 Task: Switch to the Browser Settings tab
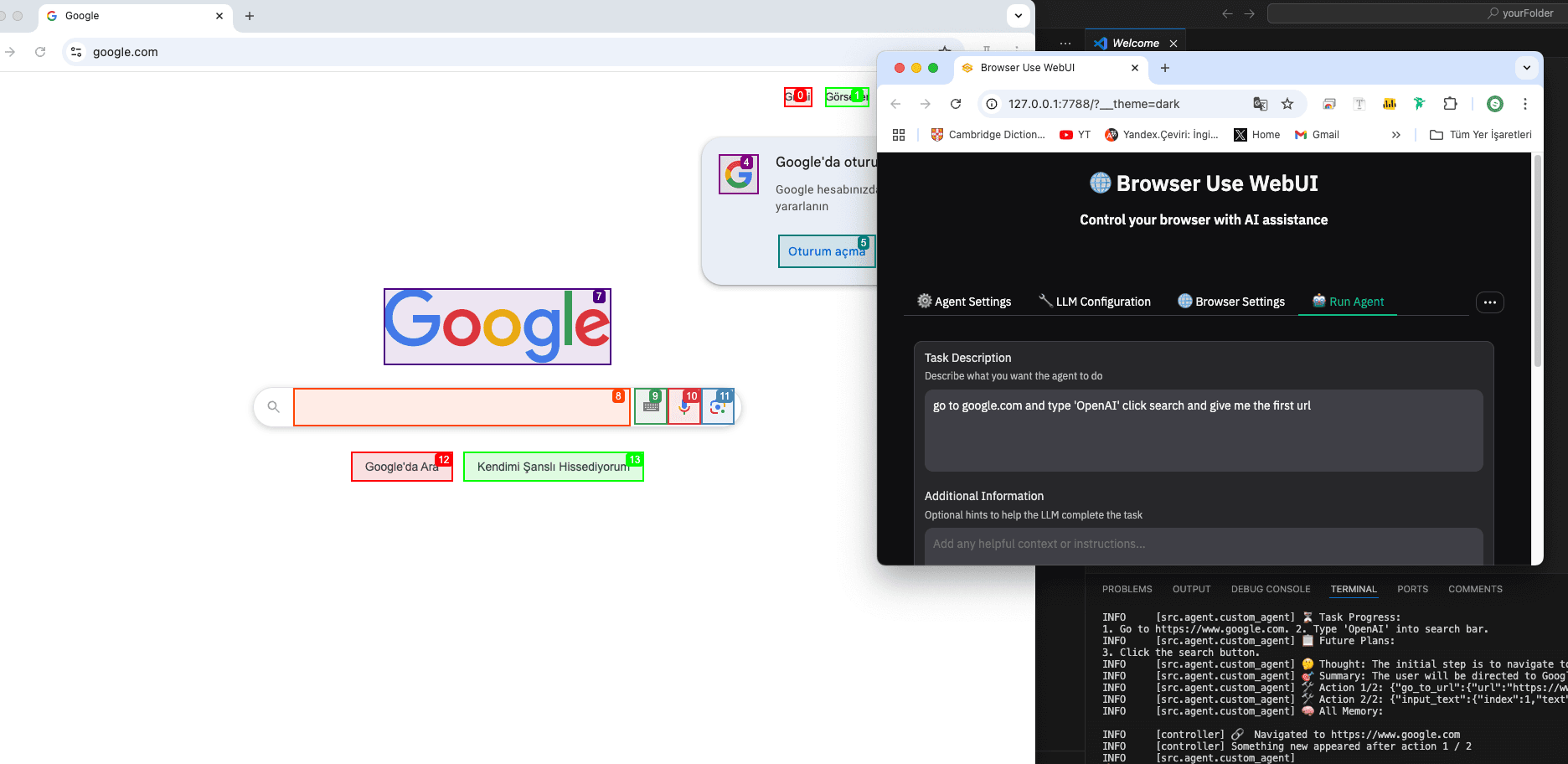pyautogui.click(x=1230, y=302)
